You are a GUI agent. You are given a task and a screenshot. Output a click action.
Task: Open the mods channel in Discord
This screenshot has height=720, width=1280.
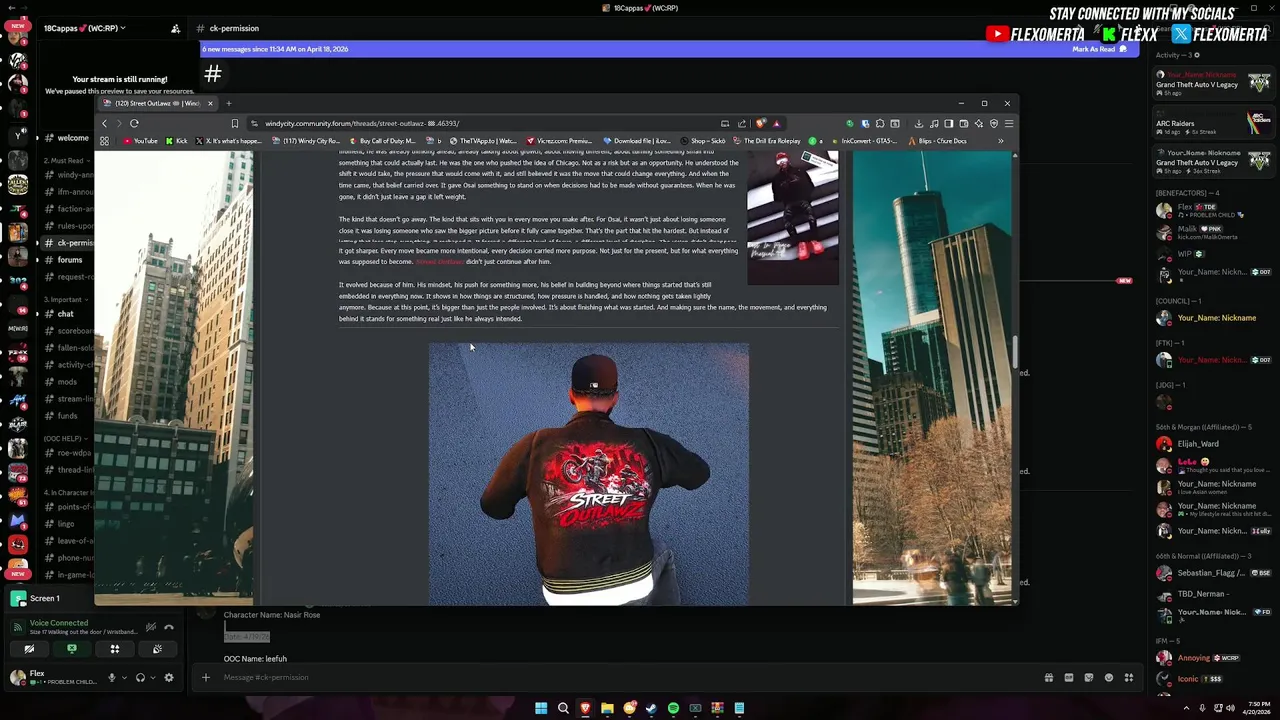tap(66, 382)
